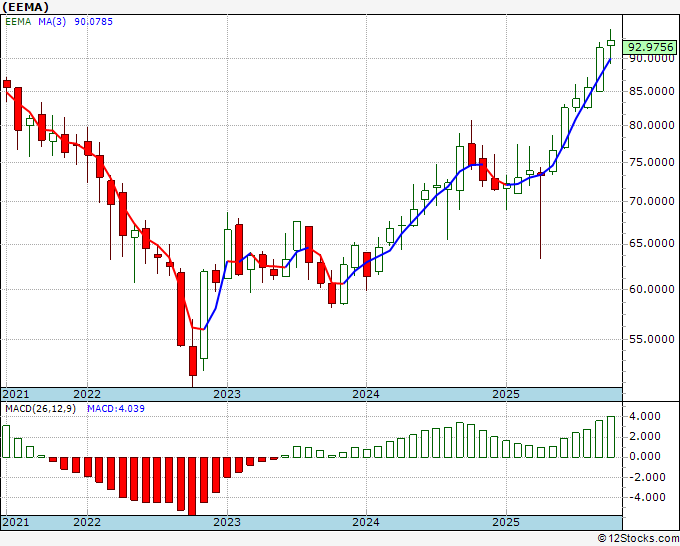Click the last green MACD histogram bar
The width and height of the screenshot is (680, 546).
click(611, 437)
